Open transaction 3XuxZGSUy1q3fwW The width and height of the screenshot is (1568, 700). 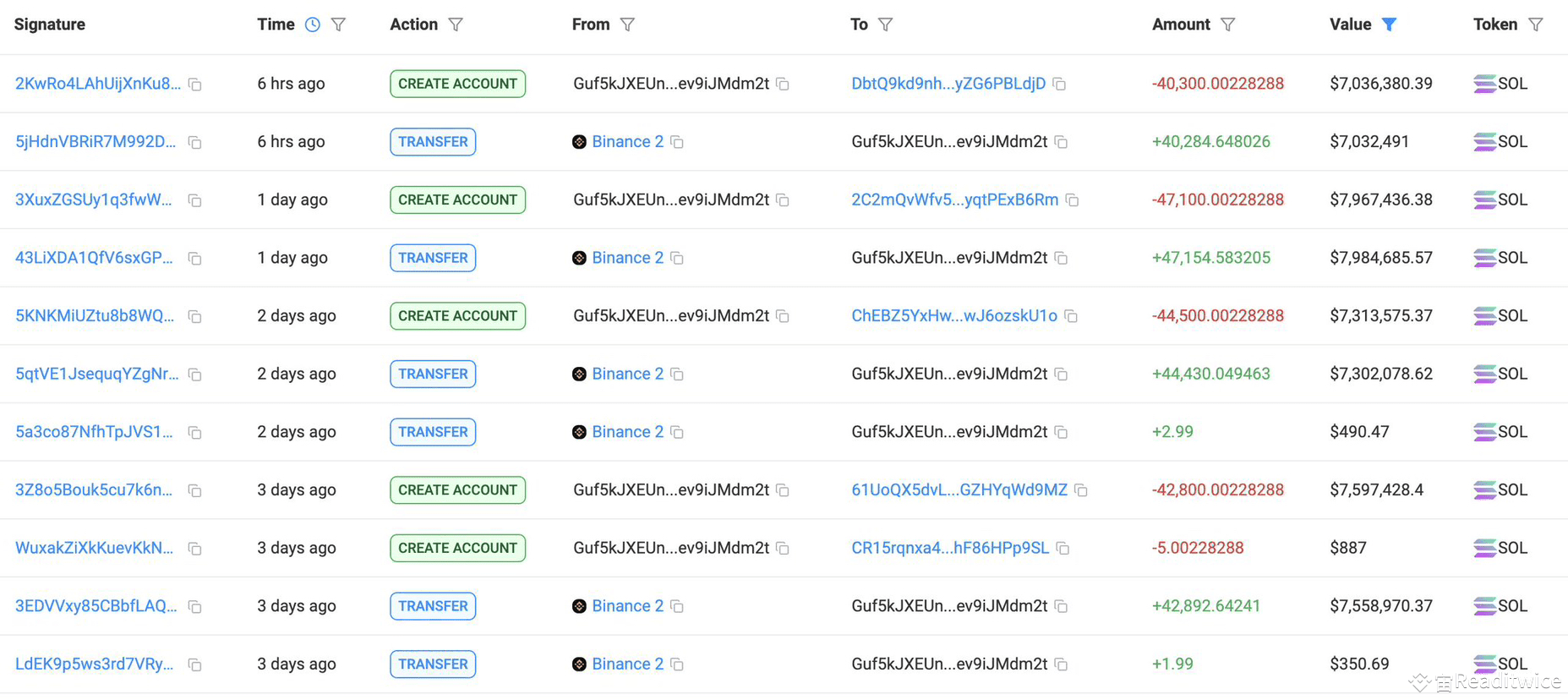point(94,200)
